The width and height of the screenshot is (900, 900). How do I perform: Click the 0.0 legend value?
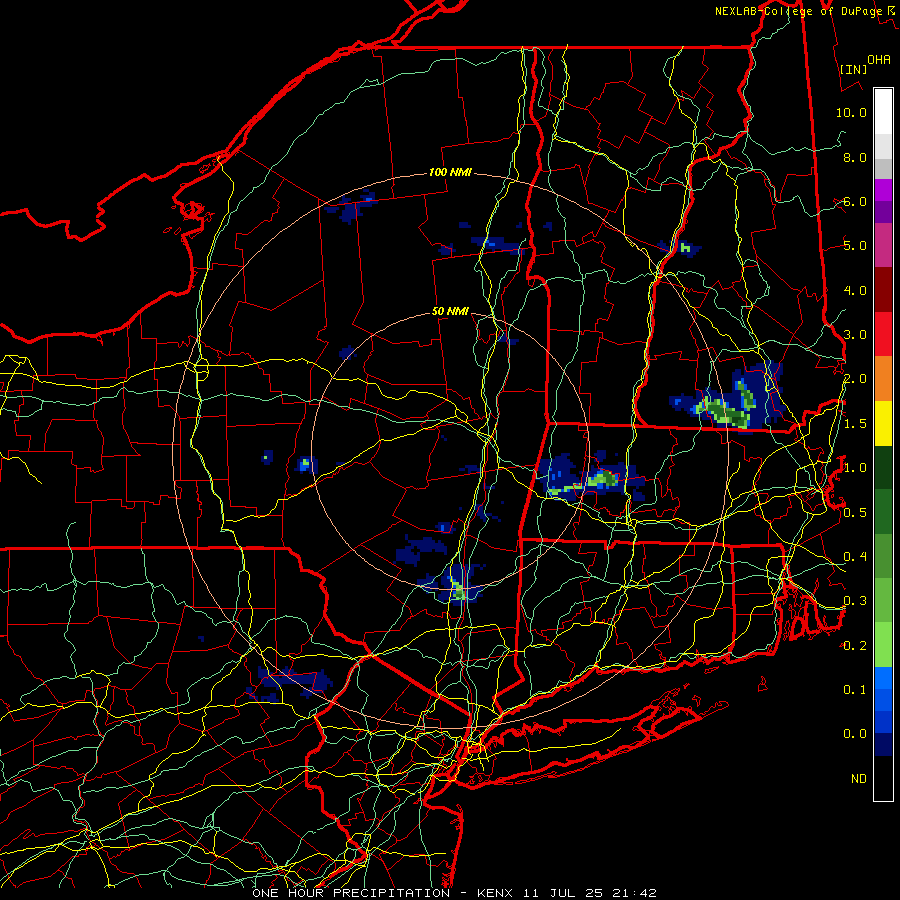[855, 734]
